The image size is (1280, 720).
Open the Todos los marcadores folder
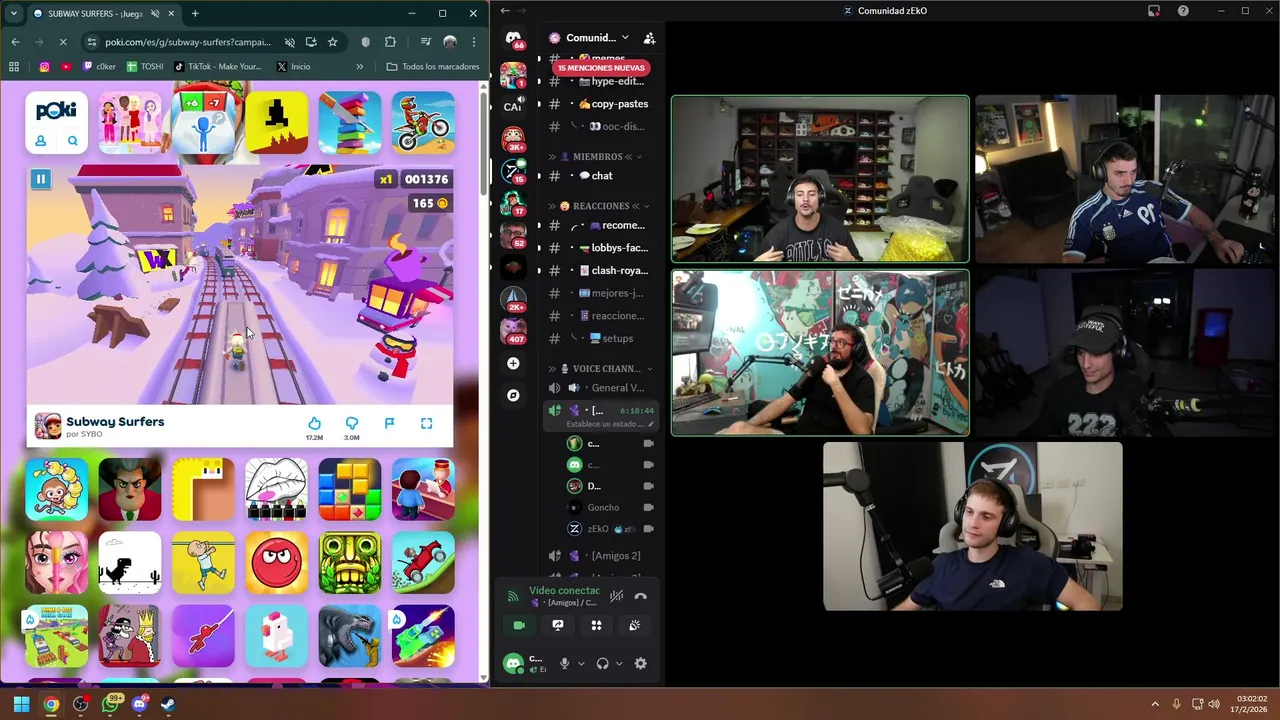point(433,67)
